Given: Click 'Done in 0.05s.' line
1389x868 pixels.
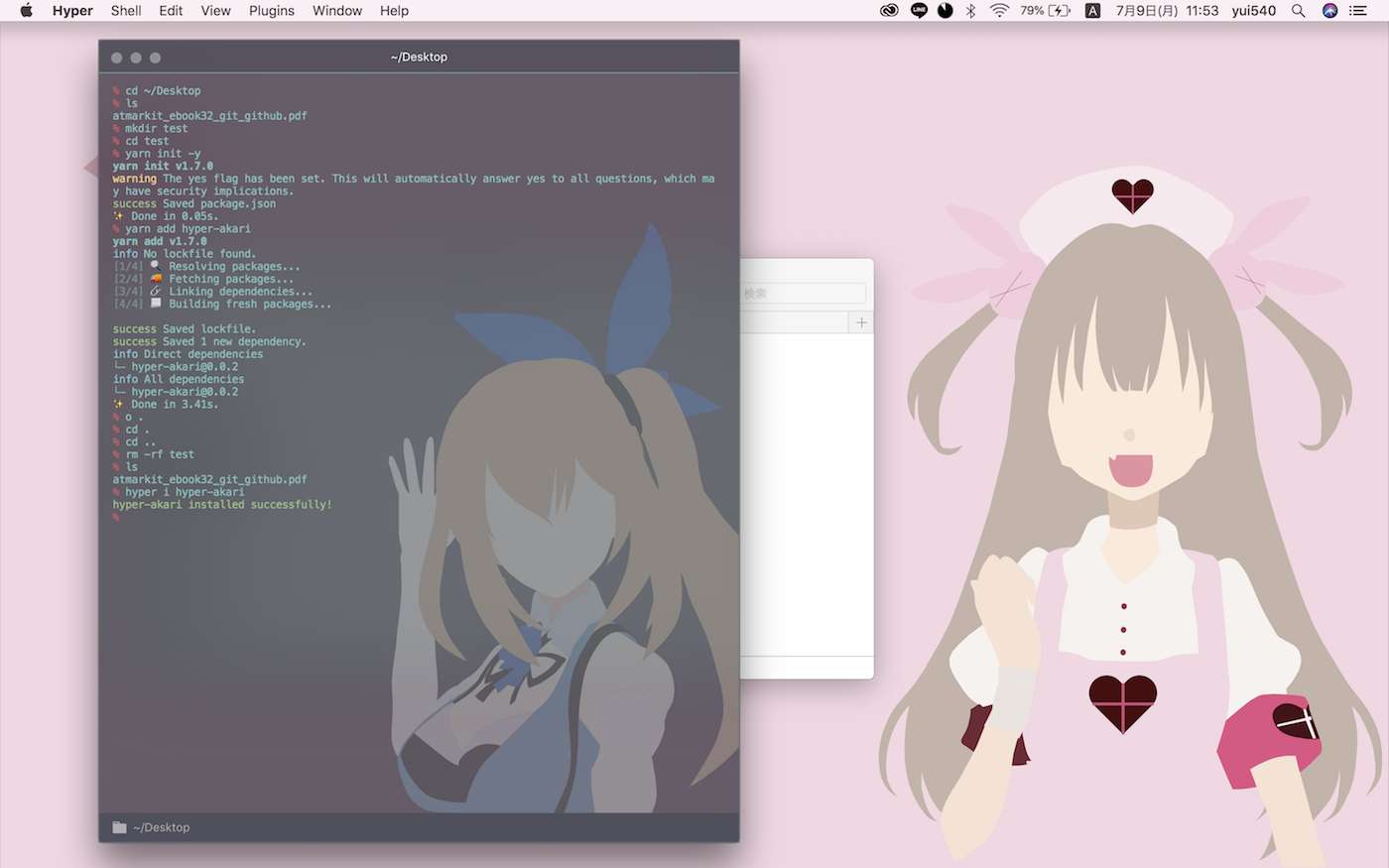Looking at the screenshot, I should [165, 216].
